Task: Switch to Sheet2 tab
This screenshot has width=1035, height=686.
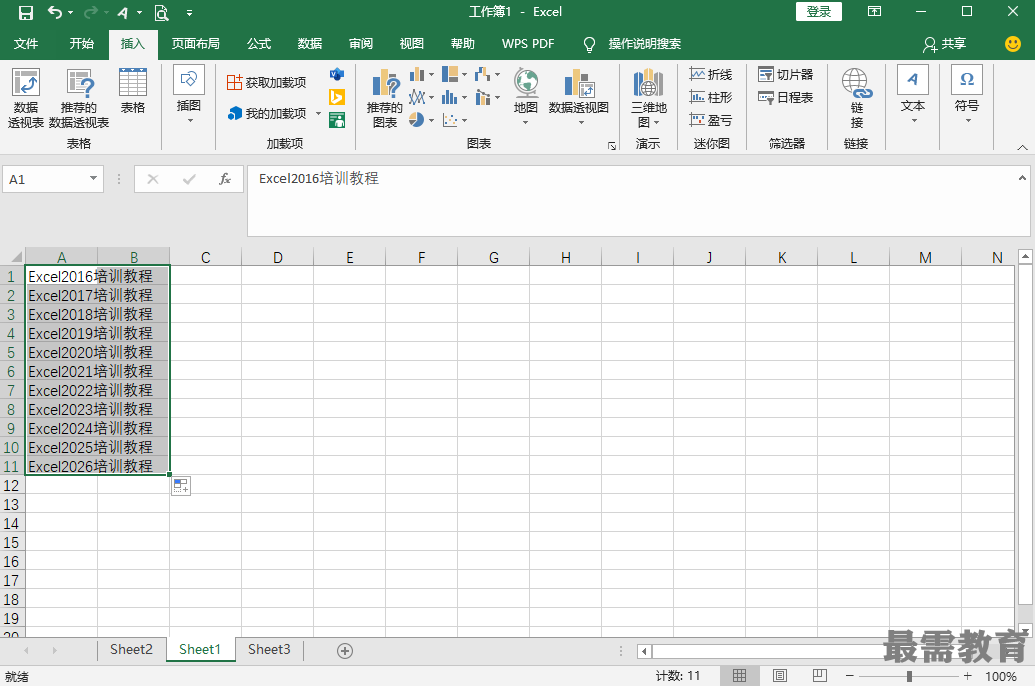Action: pos(131,650)
